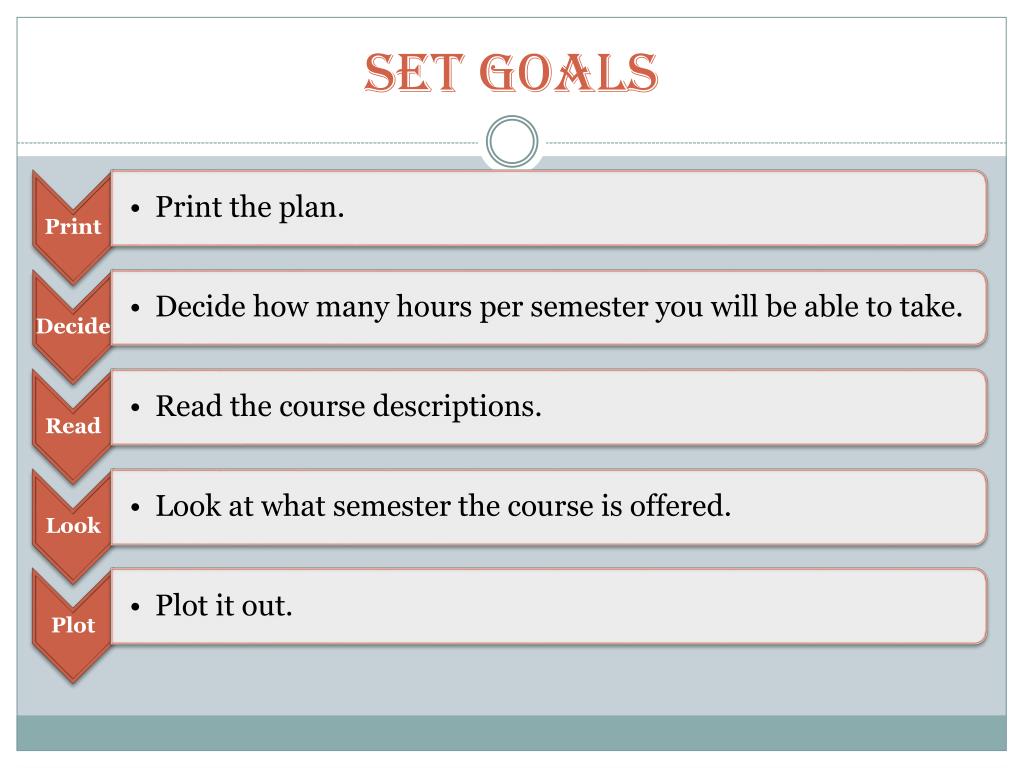
Task: Select the 'Print the plan.' text box
Action: 549,208
